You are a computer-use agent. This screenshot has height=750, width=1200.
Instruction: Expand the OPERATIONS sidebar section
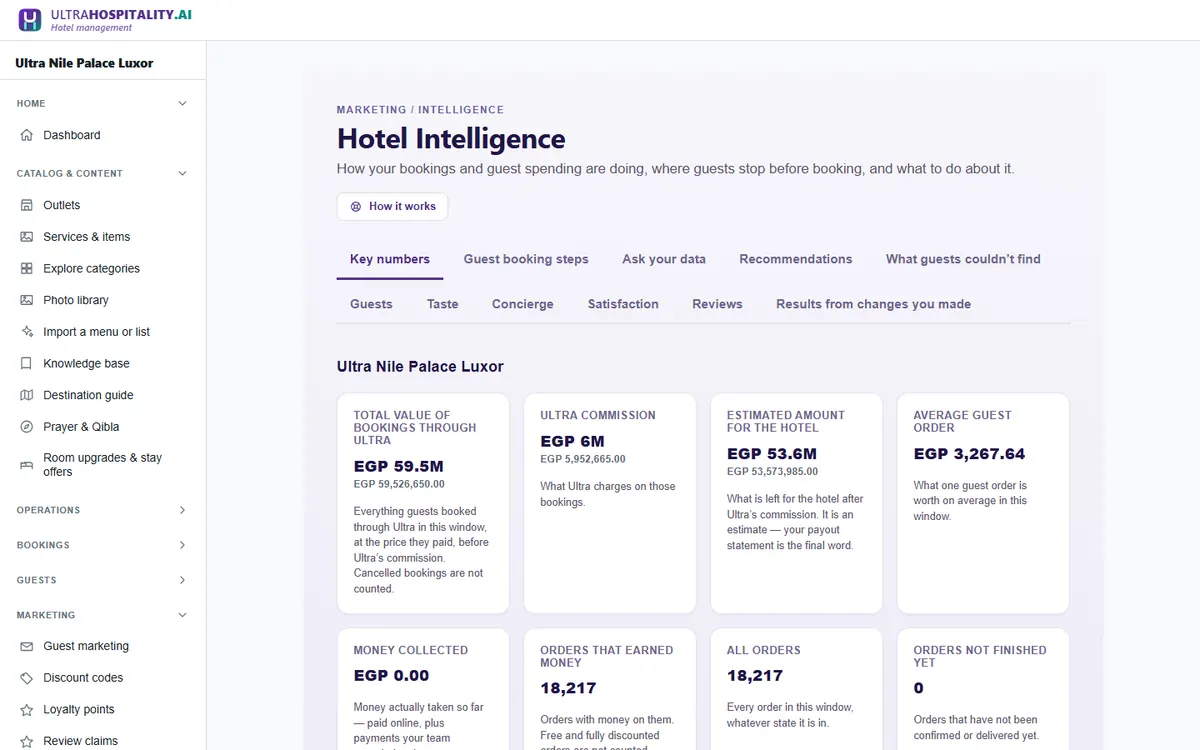coord(182,510)
